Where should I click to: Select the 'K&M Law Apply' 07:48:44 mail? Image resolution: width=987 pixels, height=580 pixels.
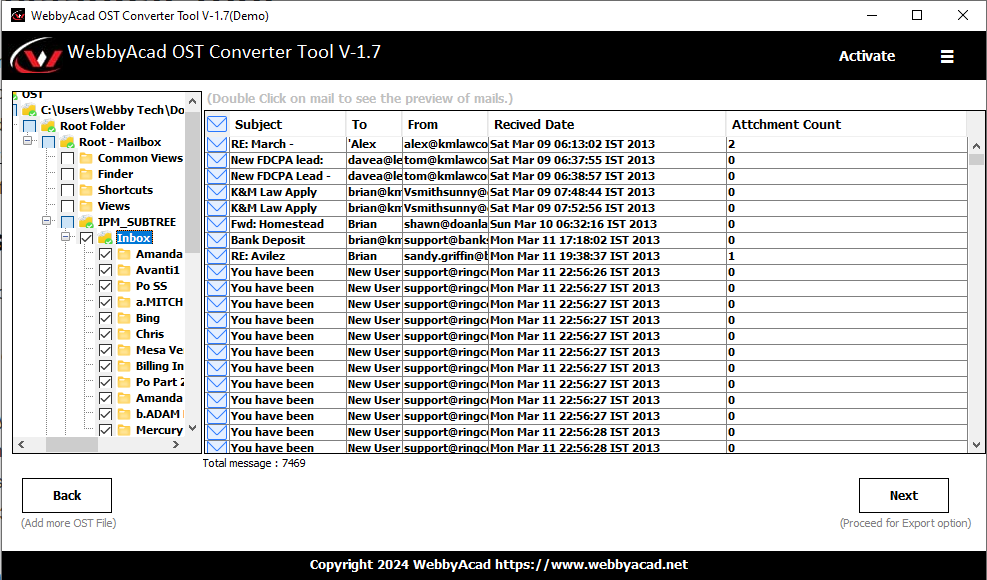(586, 192)
